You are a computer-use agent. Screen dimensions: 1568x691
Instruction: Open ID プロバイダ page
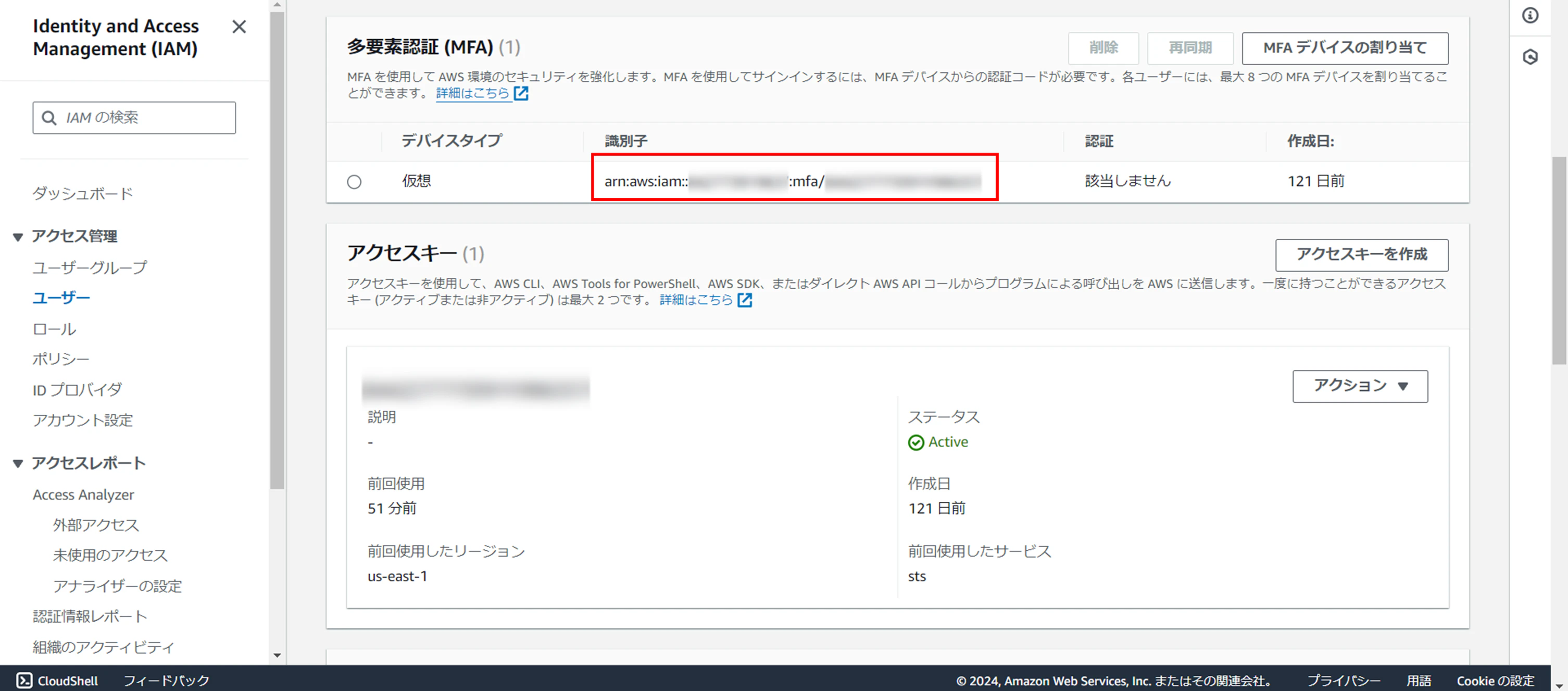tap(77, 389)
